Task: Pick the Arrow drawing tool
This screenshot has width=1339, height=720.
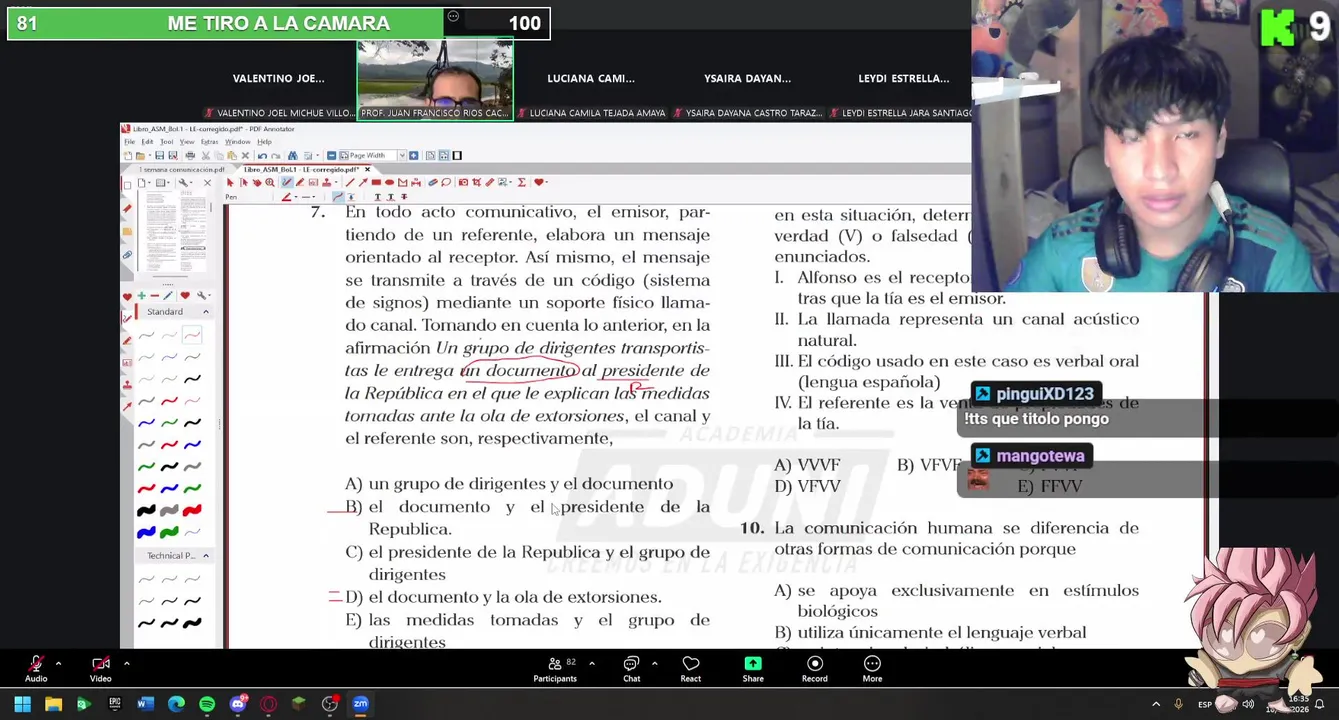Action: (x=363, y=182)
